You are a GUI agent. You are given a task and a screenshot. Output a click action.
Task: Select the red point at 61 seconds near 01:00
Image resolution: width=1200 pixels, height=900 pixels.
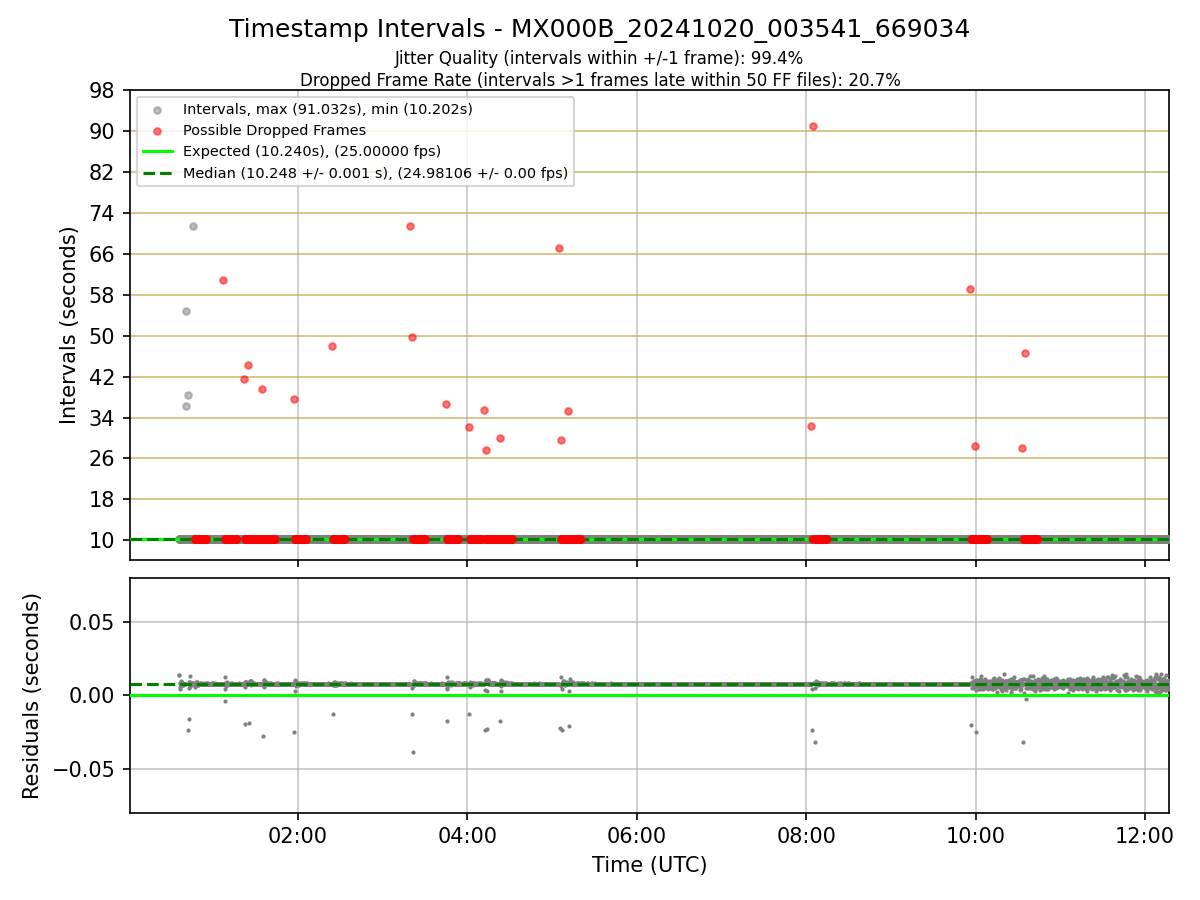pos(223,280)
